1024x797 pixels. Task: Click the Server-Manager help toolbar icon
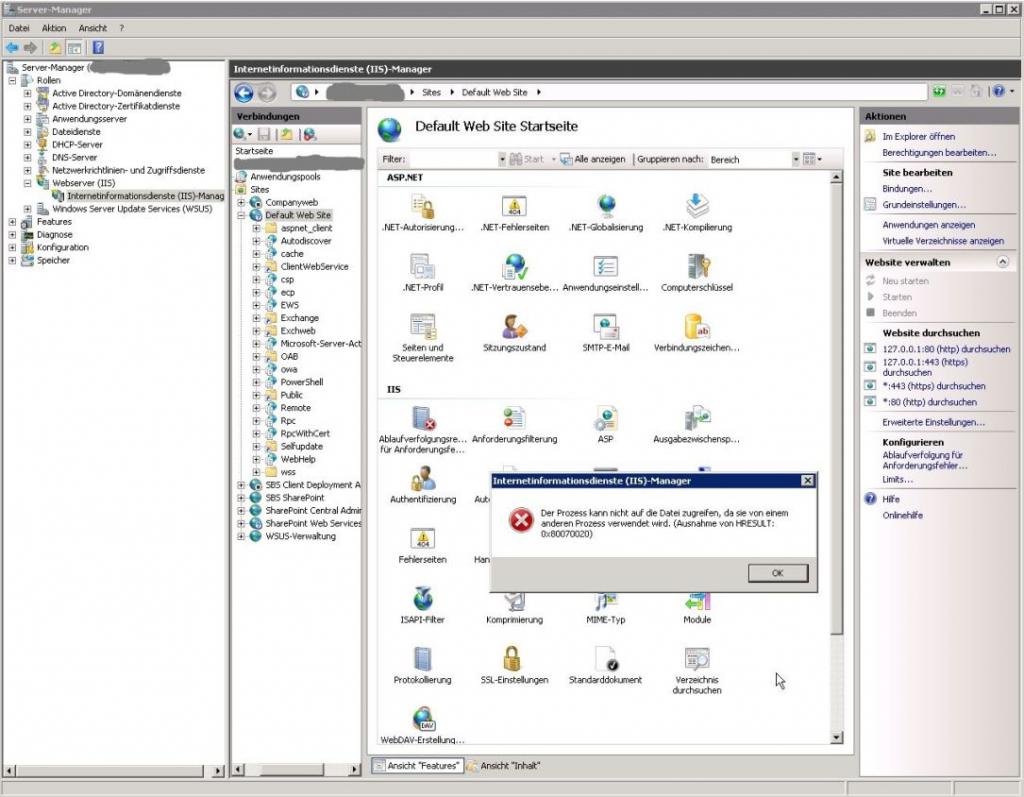point(99,48)
